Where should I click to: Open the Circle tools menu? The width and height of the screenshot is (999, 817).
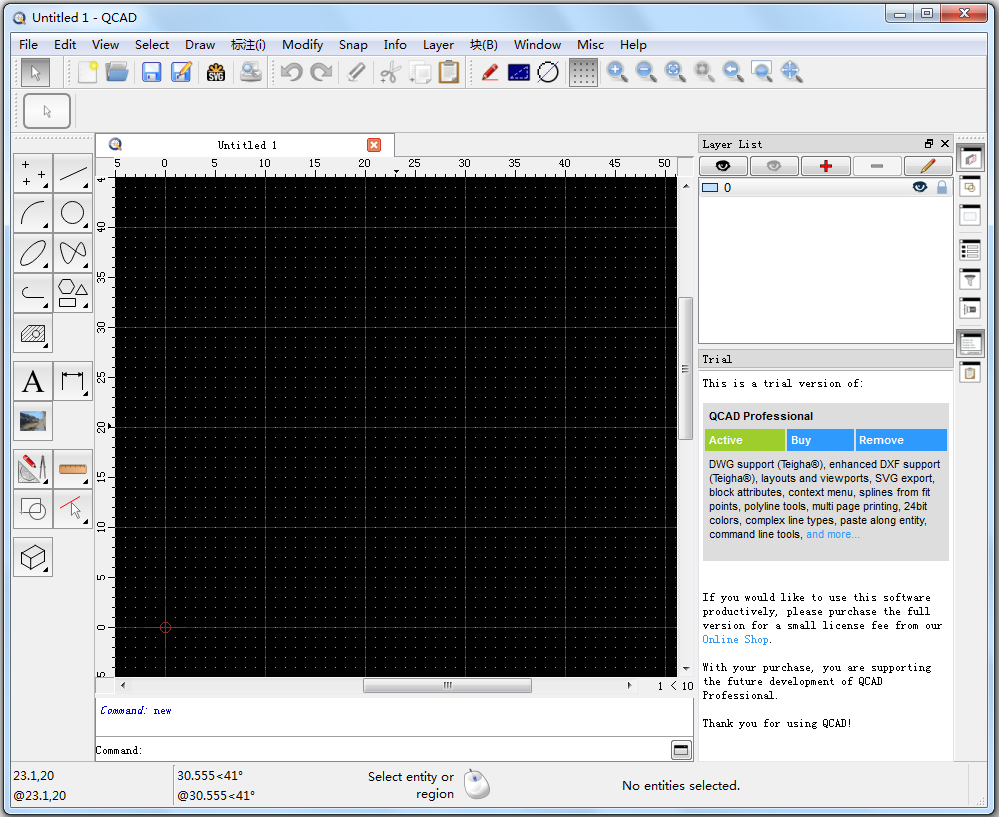73,213
